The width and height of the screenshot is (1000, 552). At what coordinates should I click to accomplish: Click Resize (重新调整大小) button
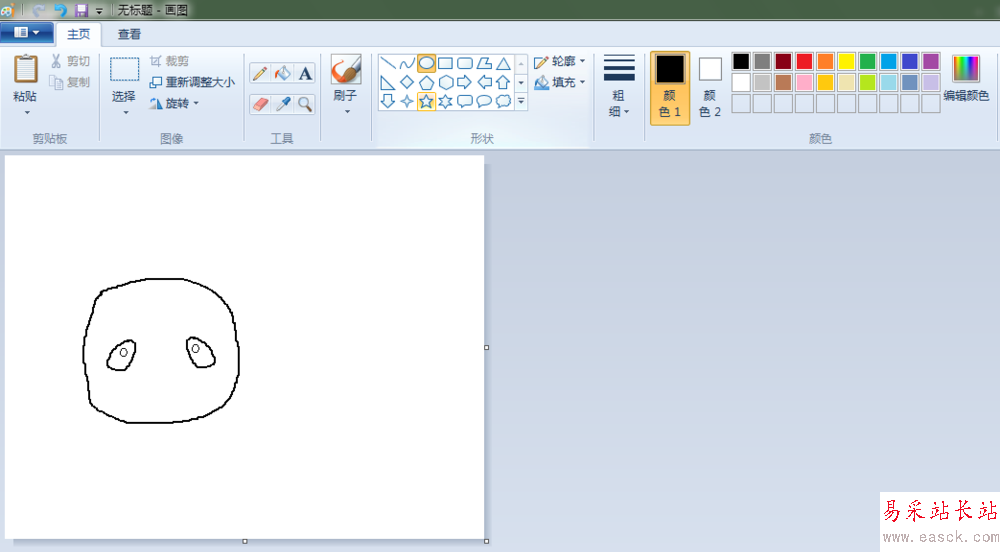pyautogui.click(x=192, y=82)
